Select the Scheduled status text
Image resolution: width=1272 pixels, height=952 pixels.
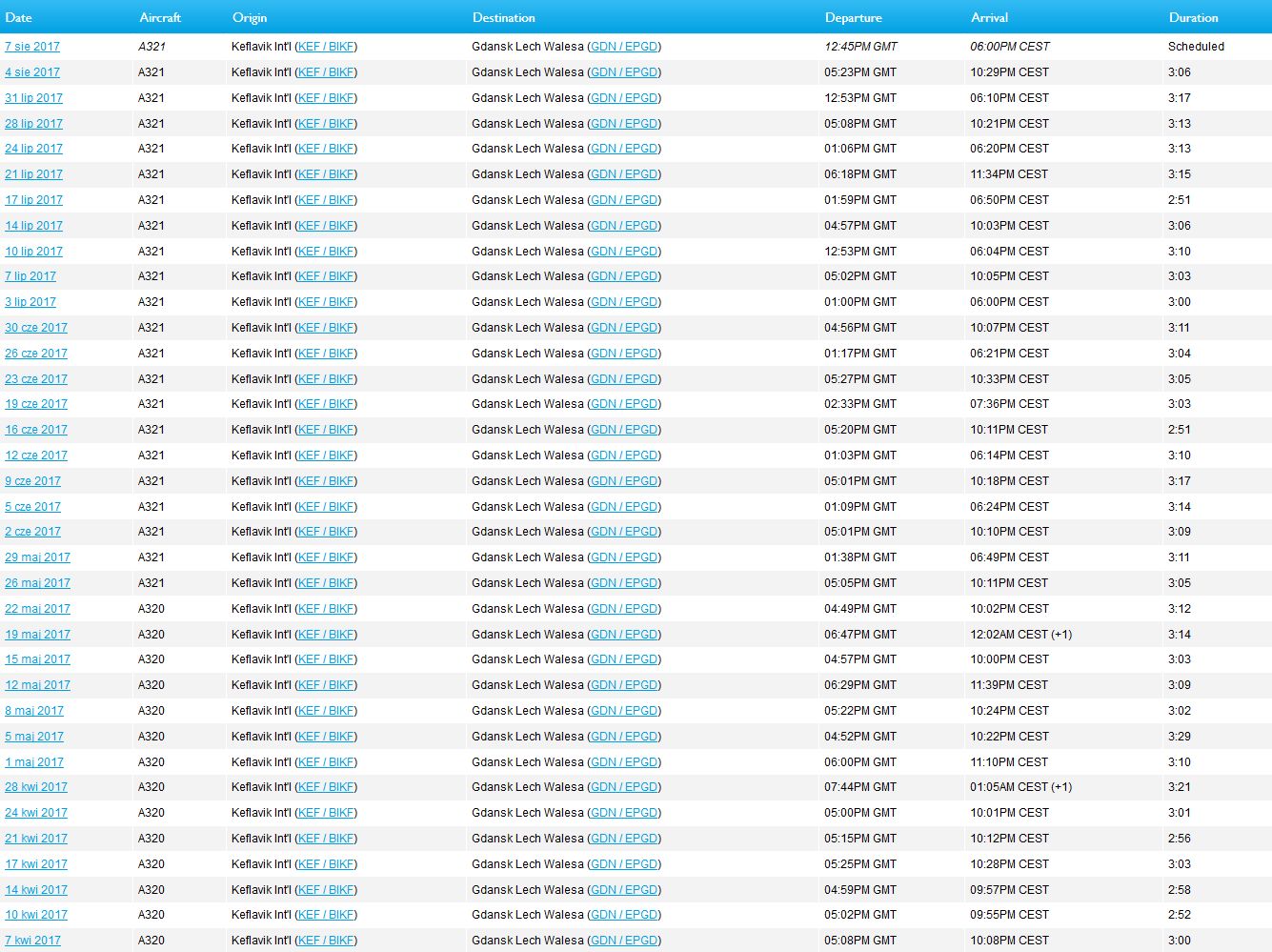(1197, 47)
